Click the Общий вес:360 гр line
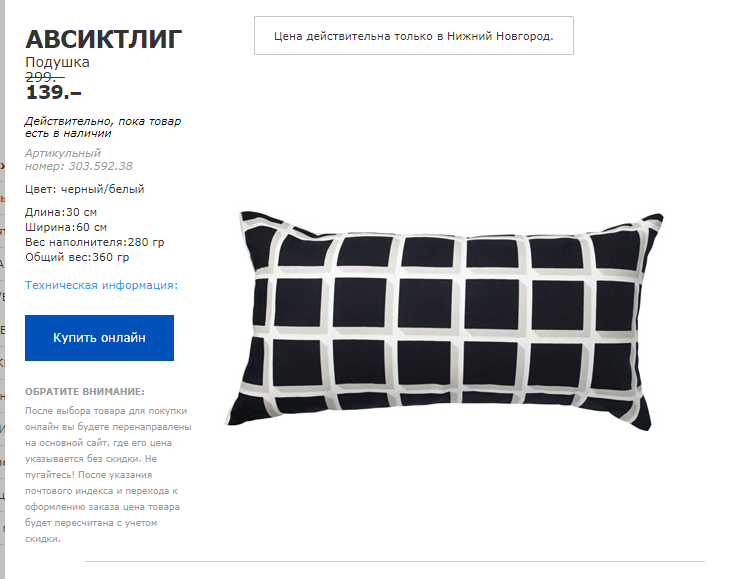732x579 pixels. click(77, 257)
